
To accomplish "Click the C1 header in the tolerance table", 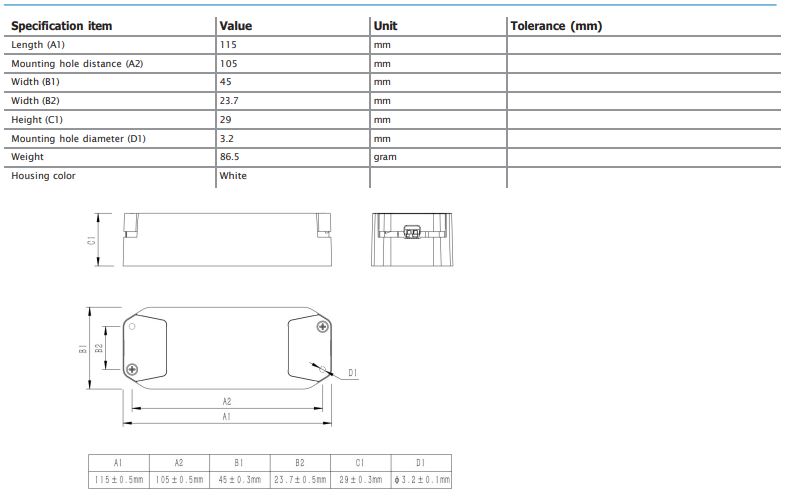I will 360,463.
